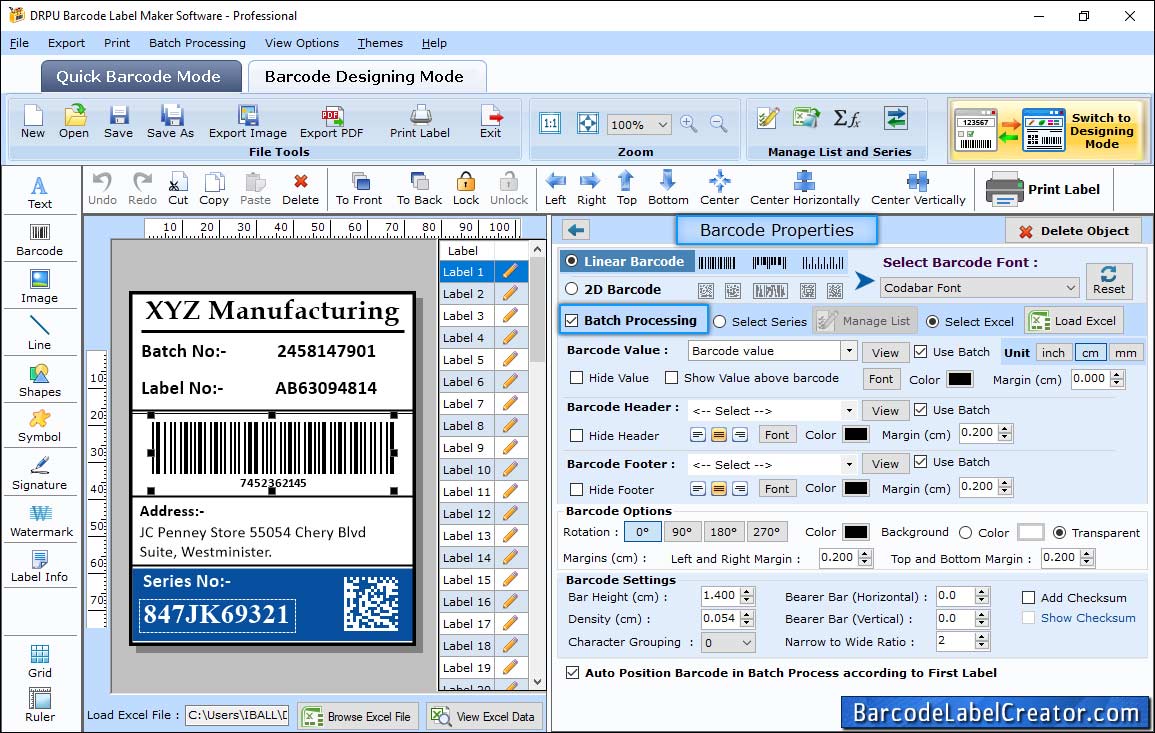Enable Add Checksum checkbox

point(1028,597)
